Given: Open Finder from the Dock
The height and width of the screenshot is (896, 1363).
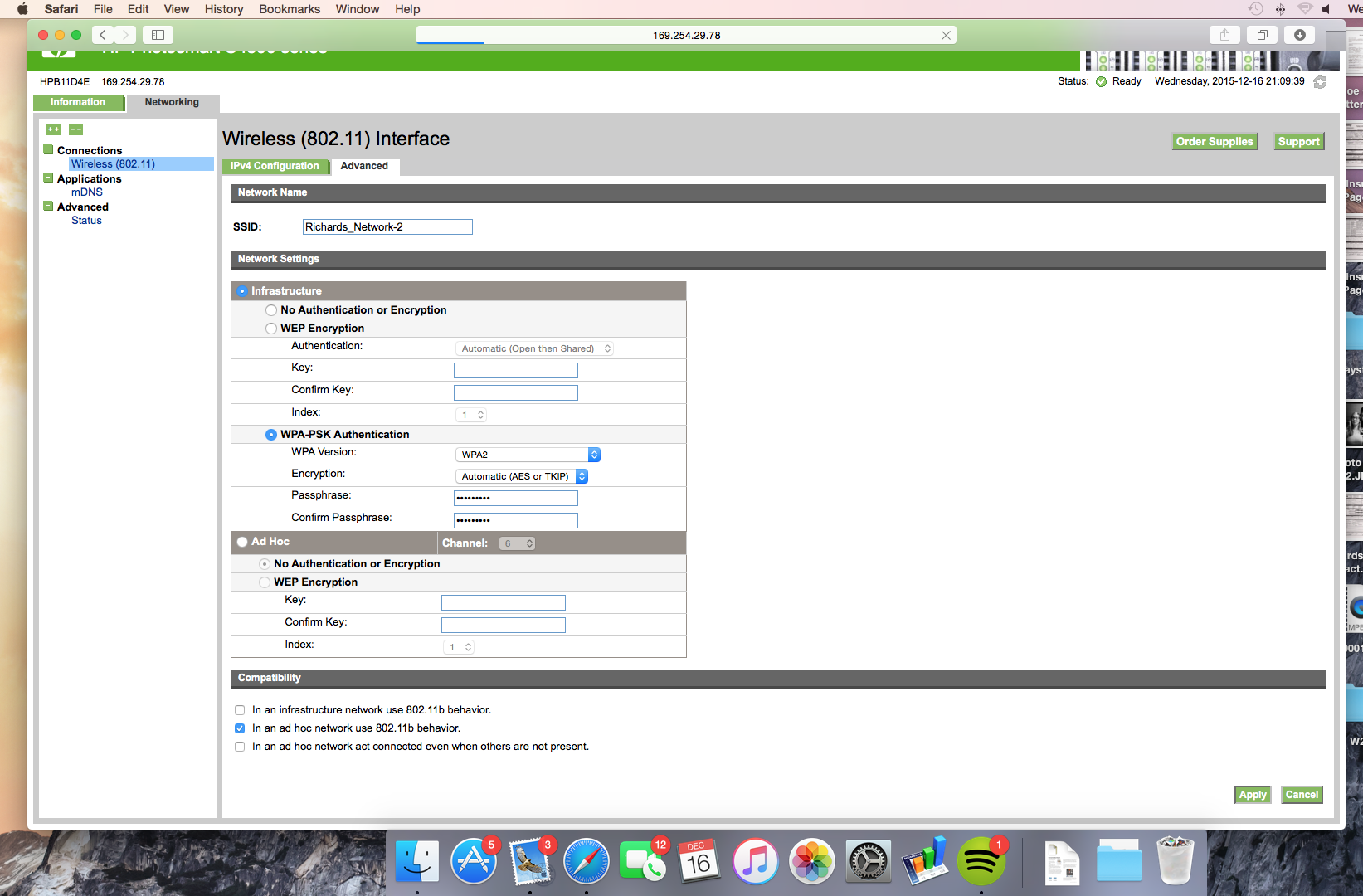Looking at the screenshot, I should pos(417,861).
